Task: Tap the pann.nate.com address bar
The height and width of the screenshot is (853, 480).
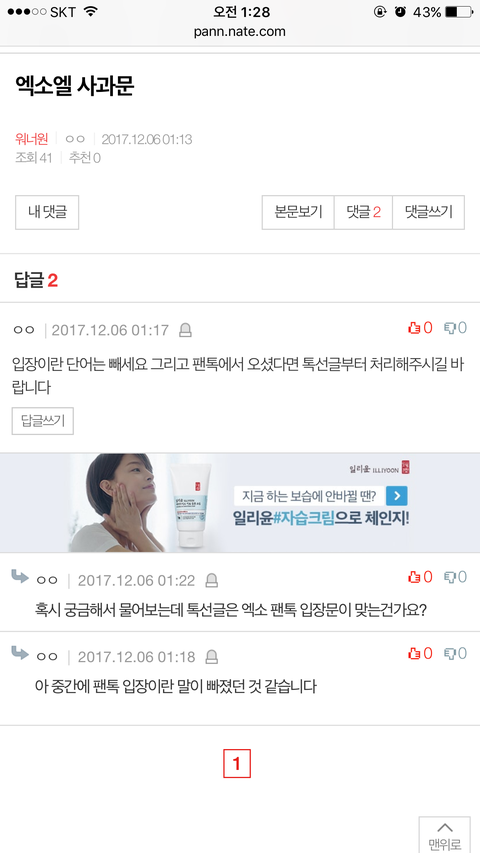Action: point(239,32)
